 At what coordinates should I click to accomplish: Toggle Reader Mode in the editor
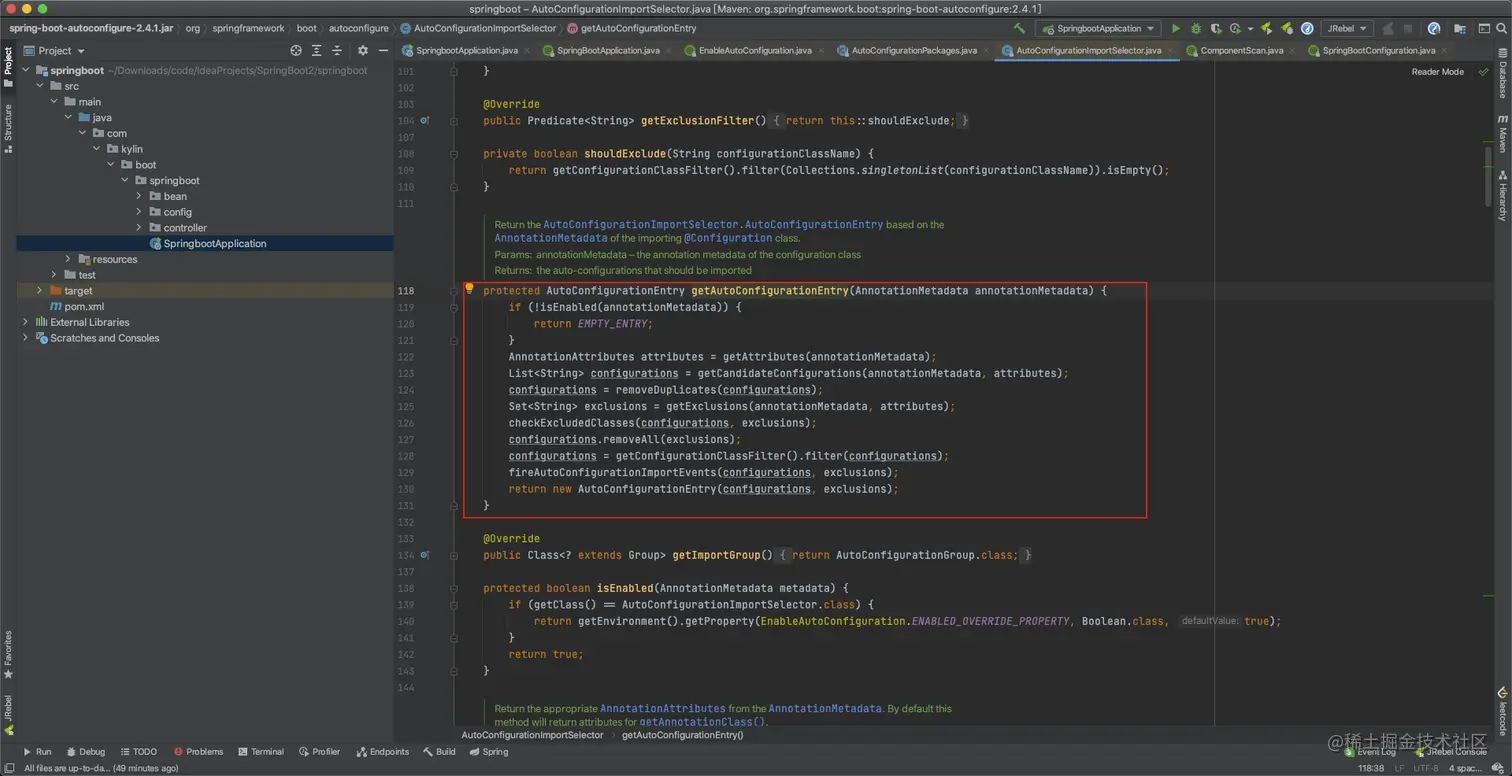point(1437,72)
